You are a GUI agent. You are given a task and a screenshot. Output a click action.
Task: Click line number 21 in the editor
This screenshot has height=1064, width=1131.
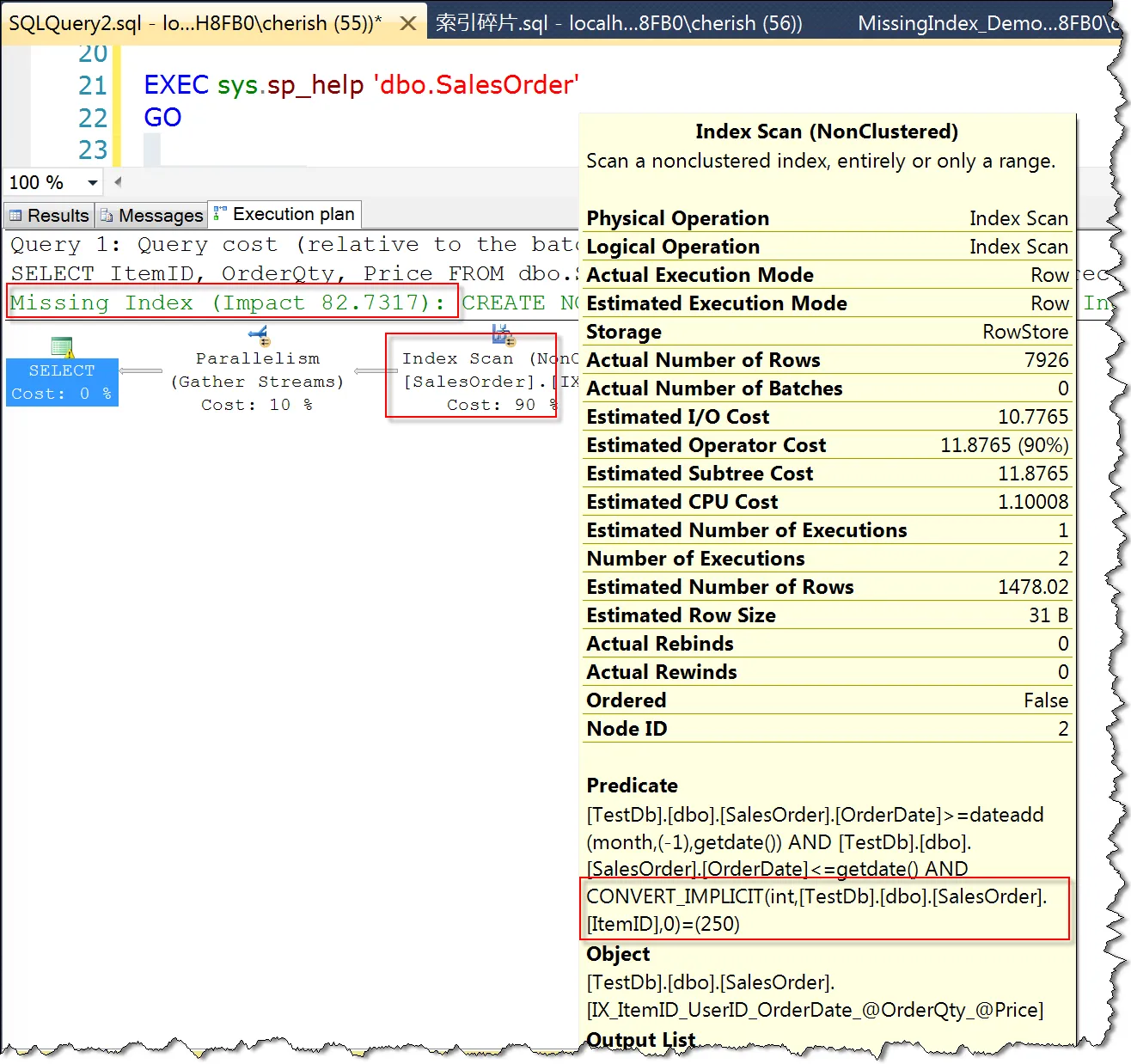click(93, 85)
